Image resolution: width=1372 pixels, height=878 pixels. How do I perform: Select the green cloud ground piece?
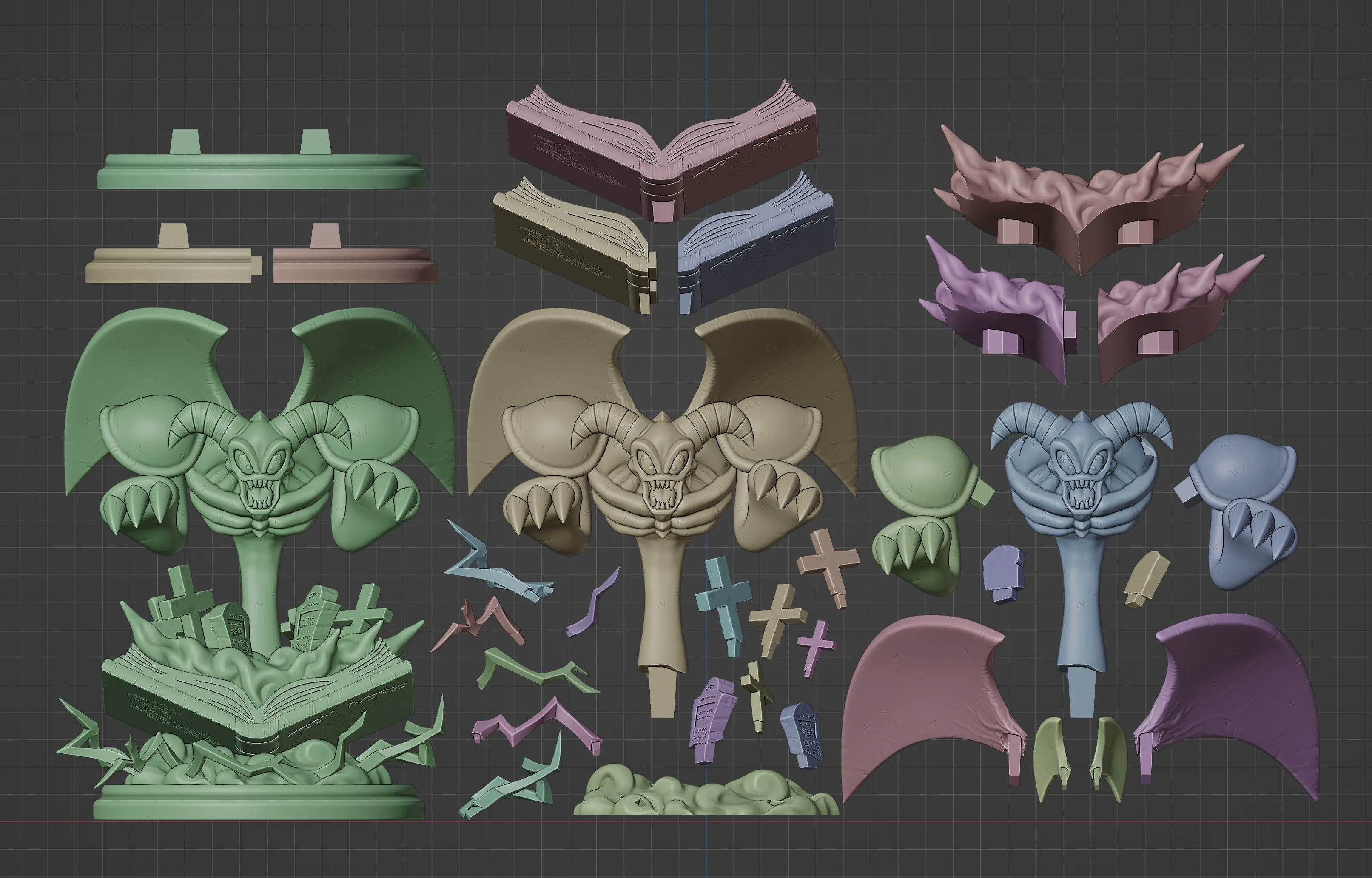[706, 790]
